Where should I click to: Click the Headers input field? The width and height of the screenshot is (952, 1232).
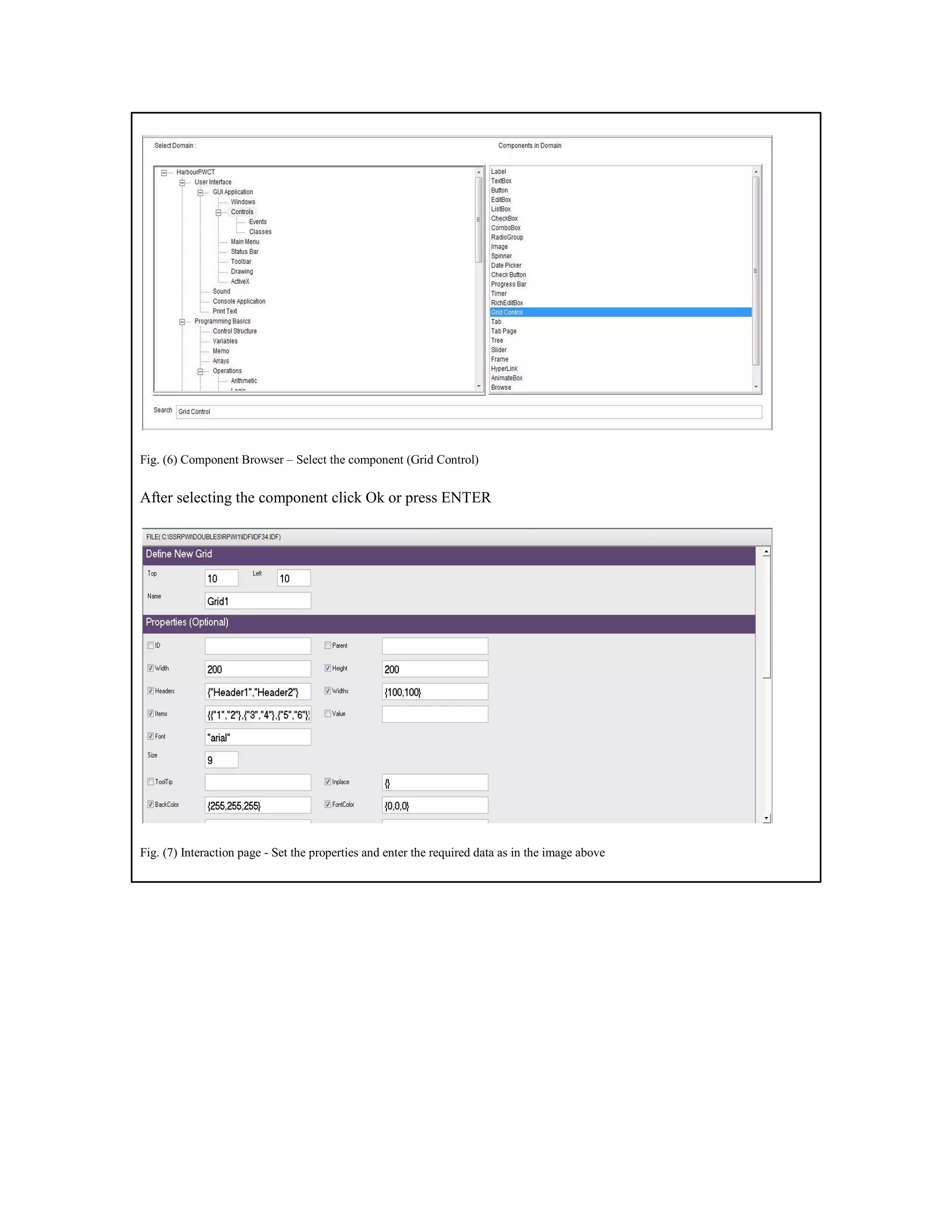tap(258, 692)
